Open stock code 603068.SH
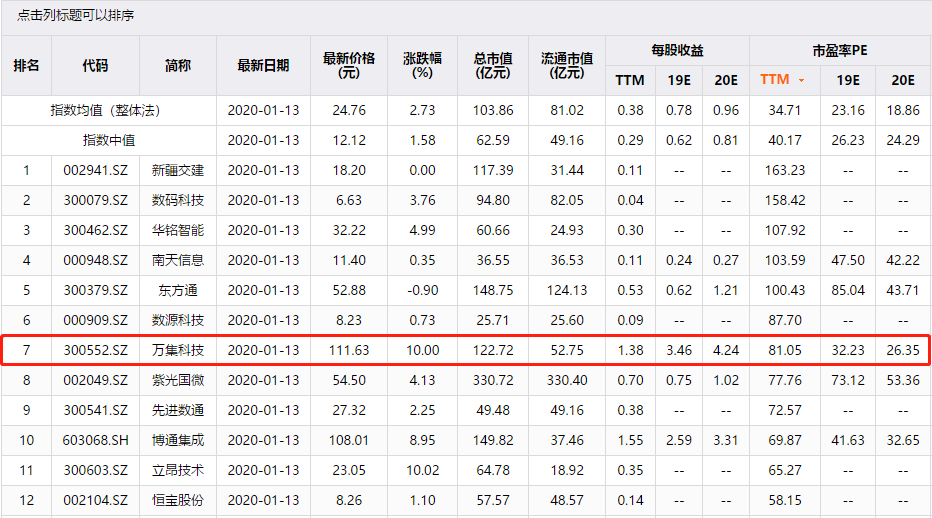The width and height of the screenshot is (932, 518). 95,440
